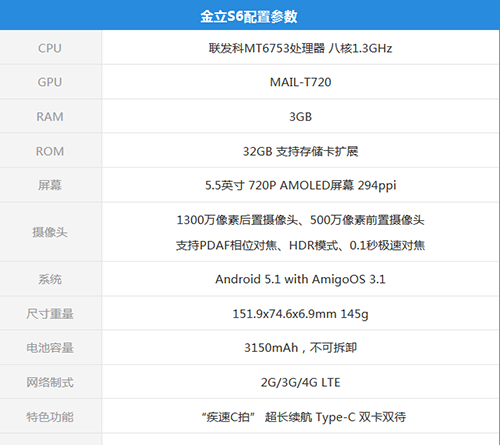Select the 屏幕 label cell
This screenshot has height=445, width=500.
50,185
